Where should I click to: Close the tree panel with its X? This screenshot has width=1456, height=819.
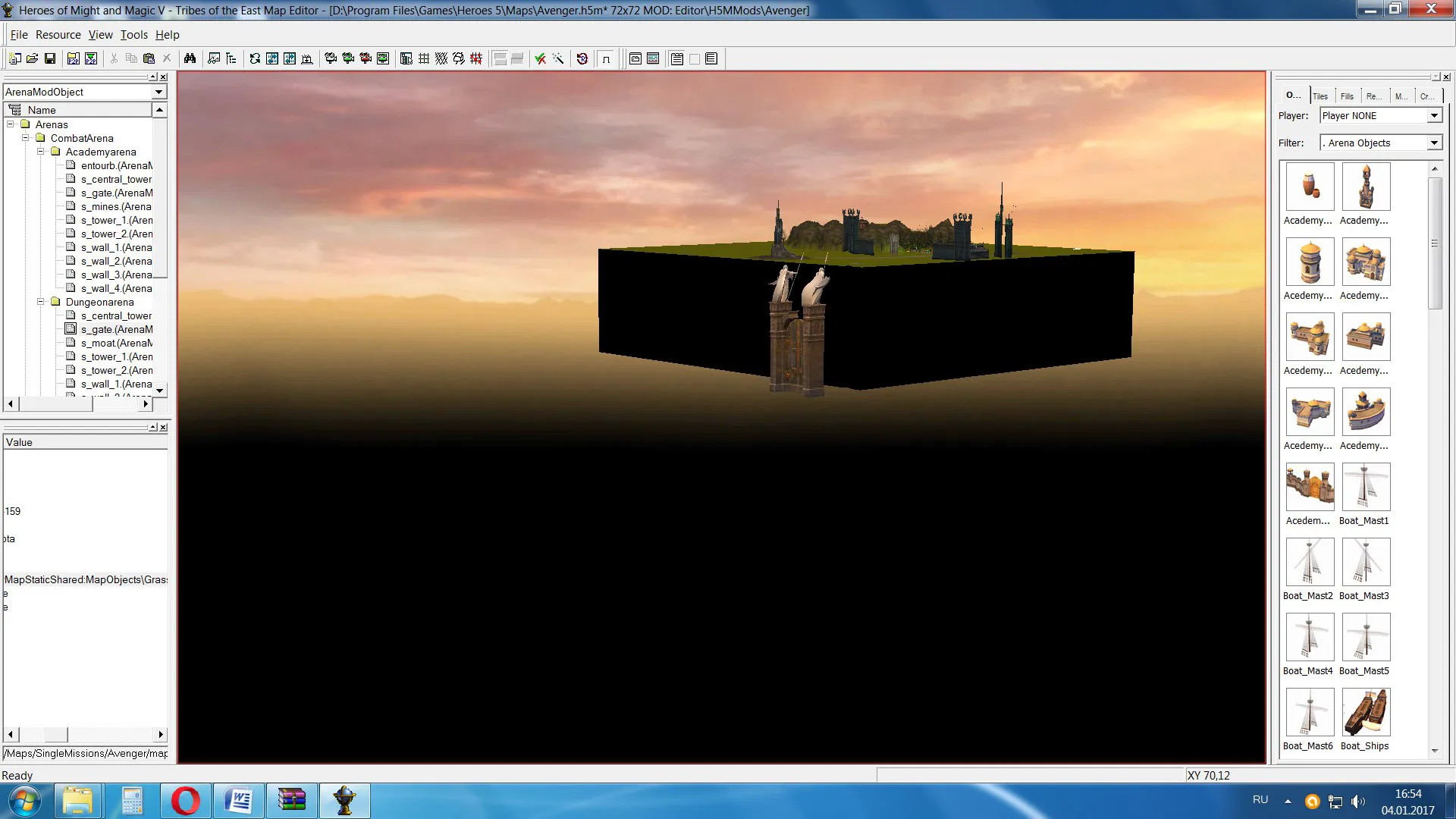click(164, 77)
